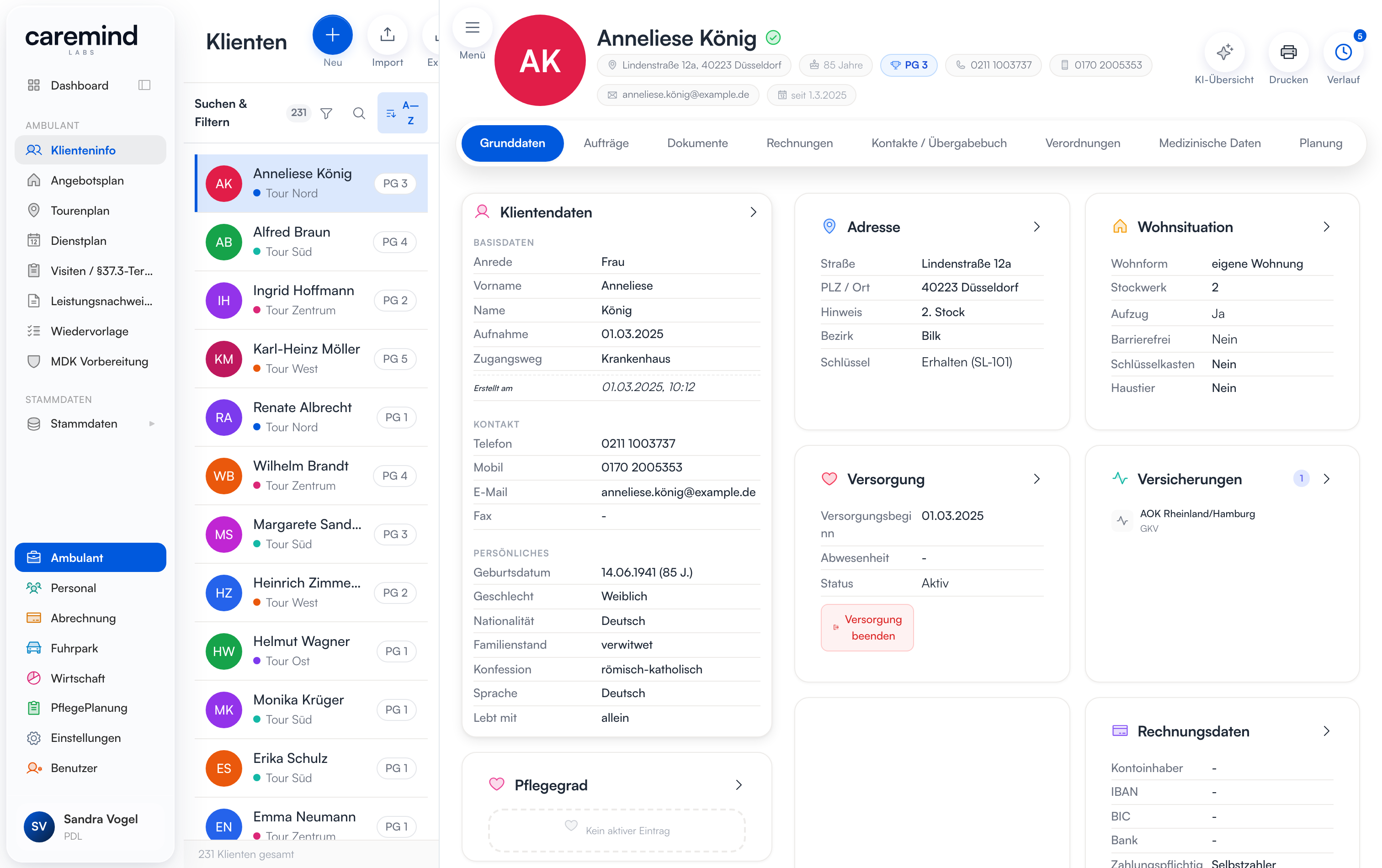Click the search magnifier icon

click(x=359, y=113)
